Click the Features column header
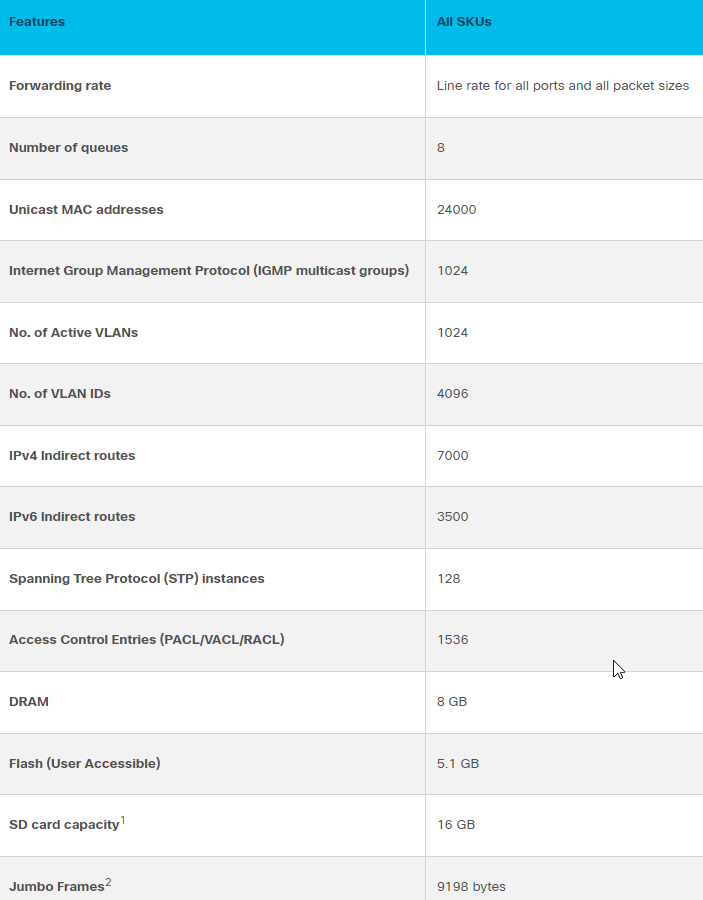Image resolution: width=703 pixels, height=900 pixels. pyautogui.click(x=37, y=22)
